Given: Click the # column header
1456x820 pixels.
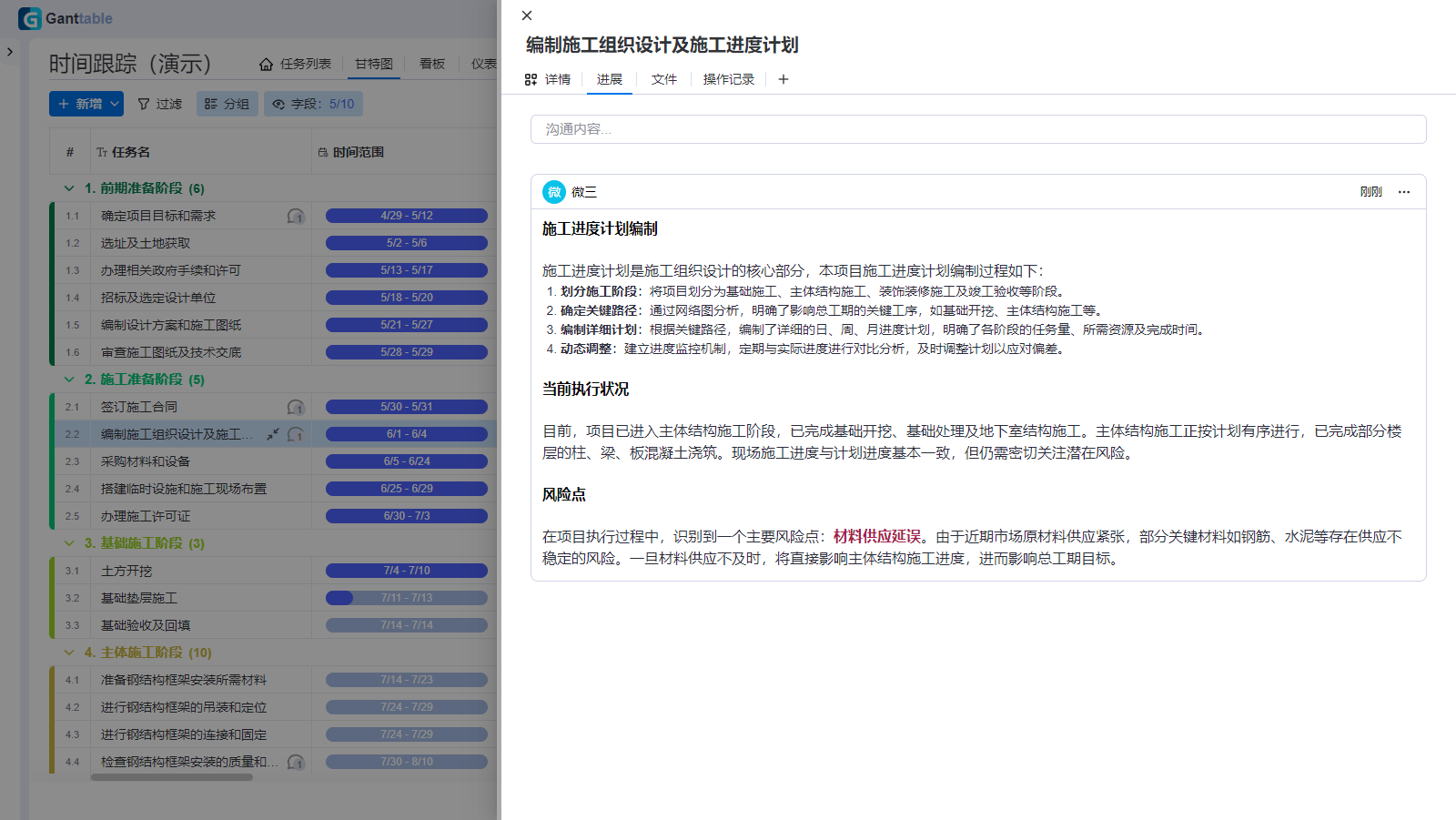Looking at the screenshot, I should (x=70, y=152).
